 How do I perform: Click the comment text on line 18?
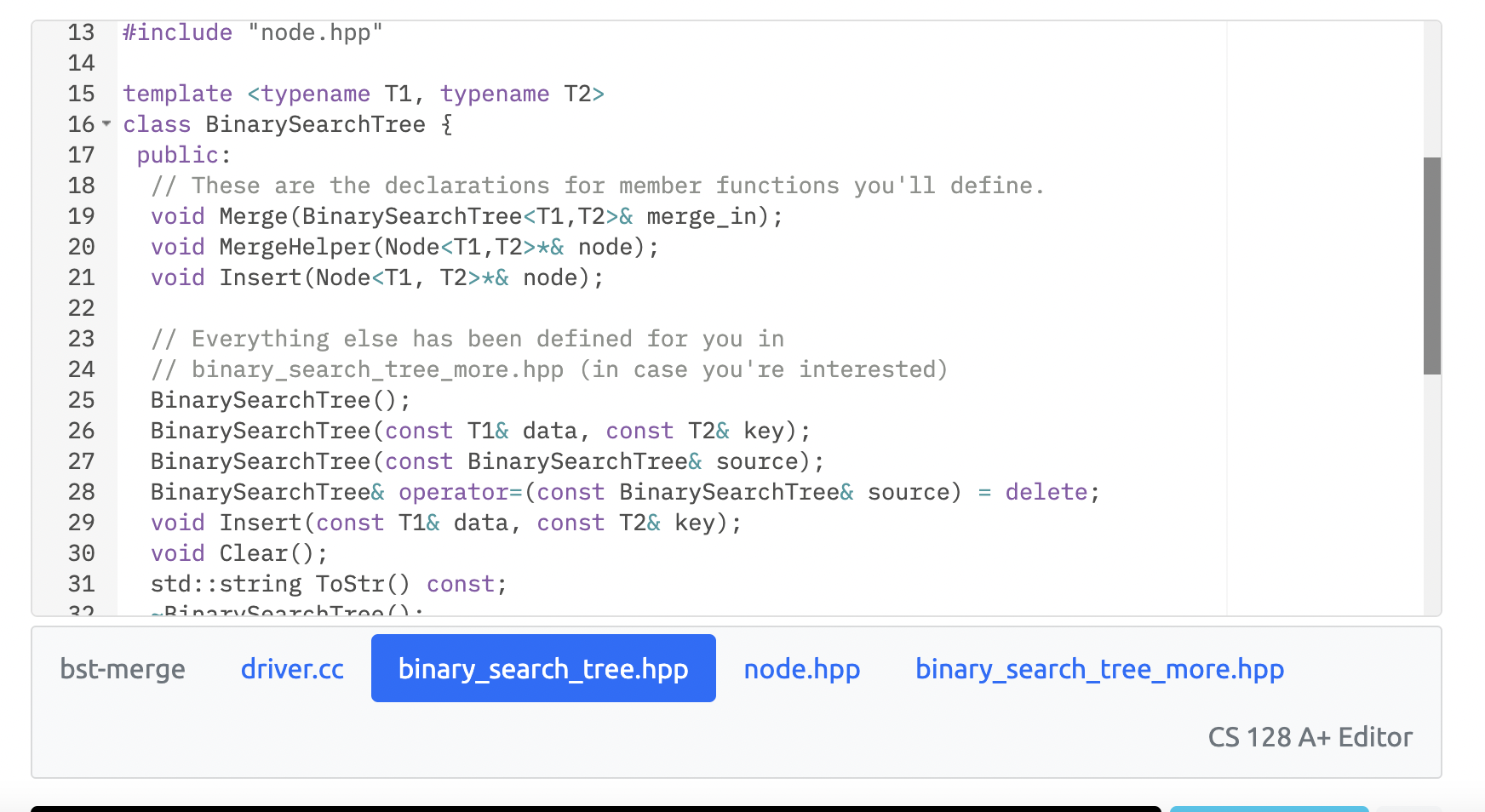pyautogui.click(x=596, y=186)
